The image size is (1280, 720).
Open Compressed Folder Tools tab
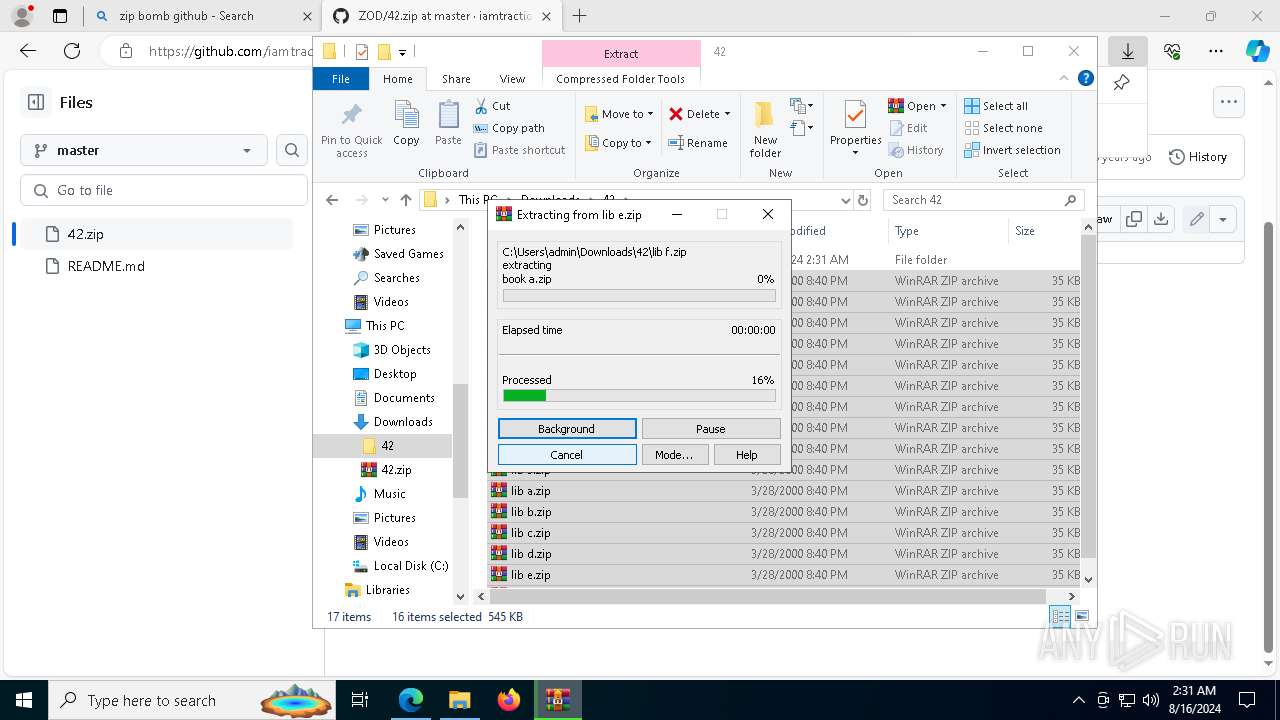(621, 79)
